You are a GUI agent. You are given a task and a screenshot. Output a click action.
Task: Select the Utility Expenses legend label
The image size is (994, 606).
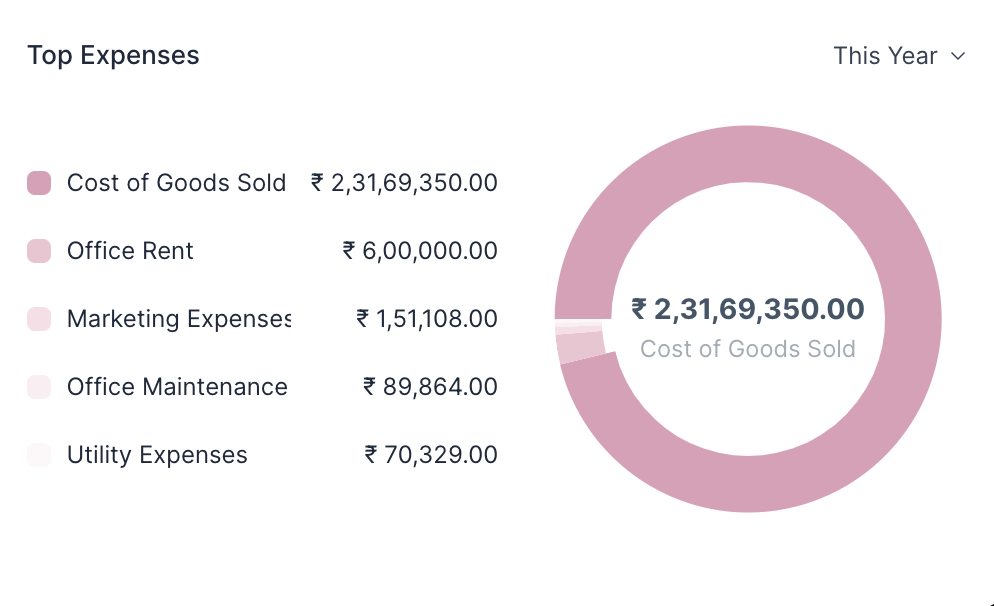(157, 455)
